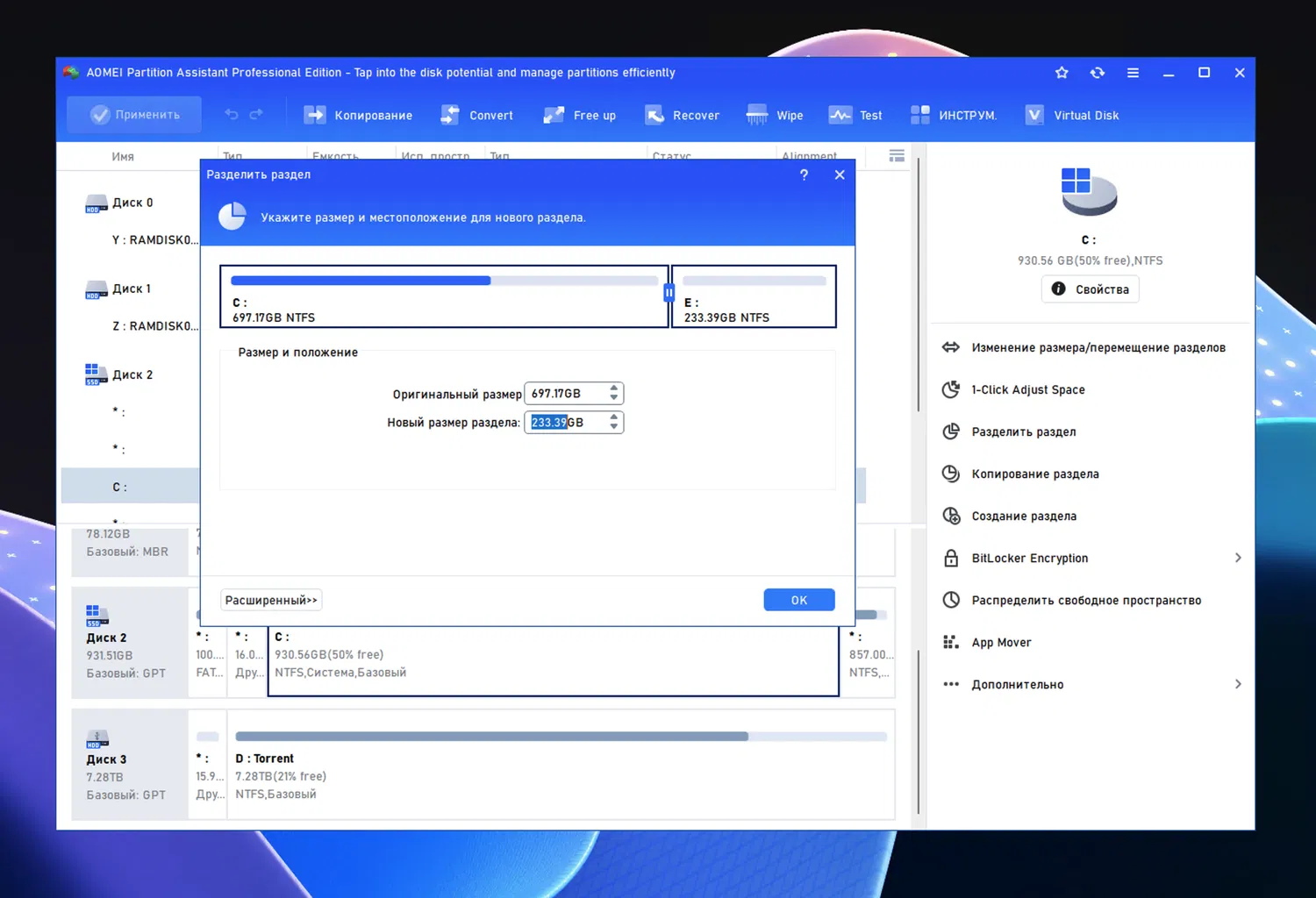
Task: Confirm the split with OK
Action: tap(799, 600)
